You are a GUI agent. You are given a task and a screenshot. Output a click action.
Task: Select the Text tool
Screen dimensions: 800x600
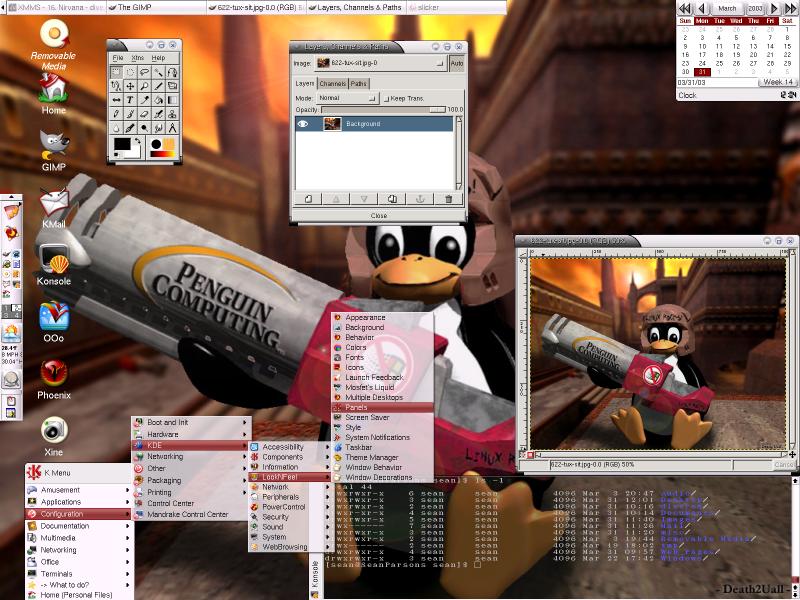pyautogui.click(x=130, y=100)
